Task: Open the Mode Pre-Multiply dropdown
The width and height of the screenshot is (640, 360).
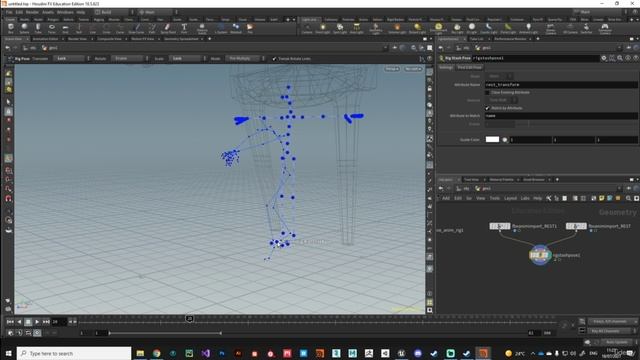Action: [244, 59]
